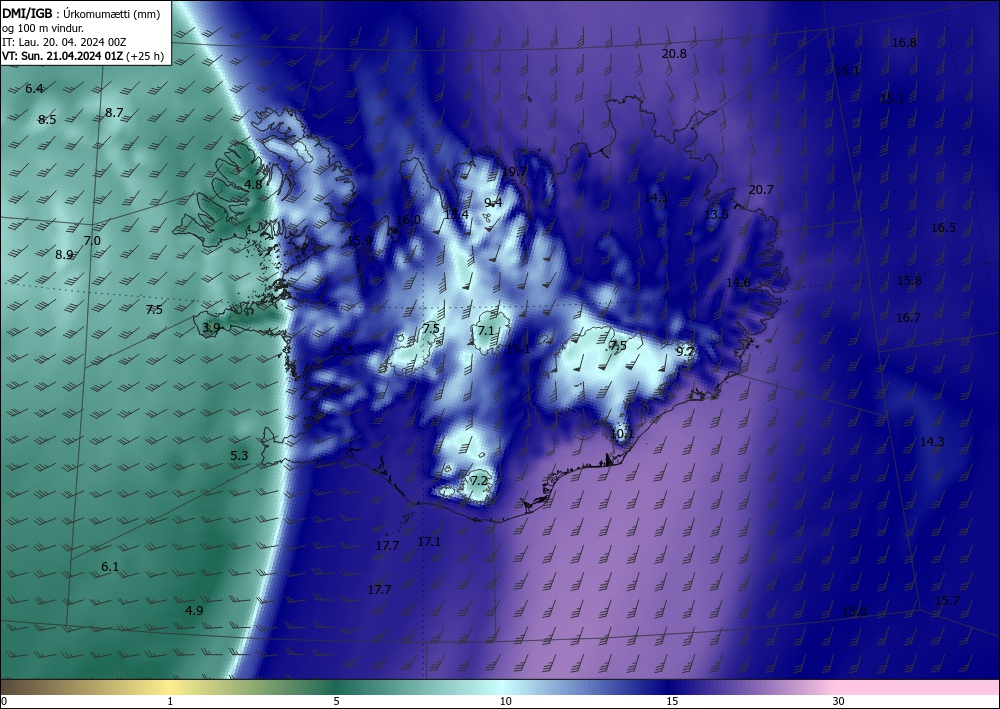Click the 19.7 value on the map
Image resolution: width=1000 pixels, height=709 pixels.
coord(515,172)
